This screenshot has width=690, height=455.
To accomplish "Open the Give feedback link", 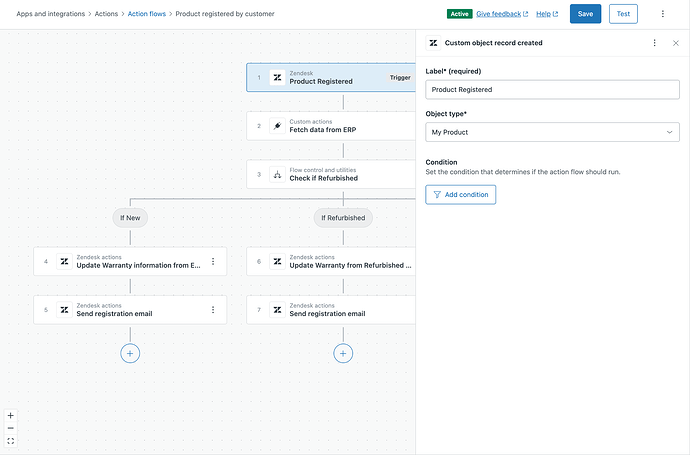I will (502, 14).
